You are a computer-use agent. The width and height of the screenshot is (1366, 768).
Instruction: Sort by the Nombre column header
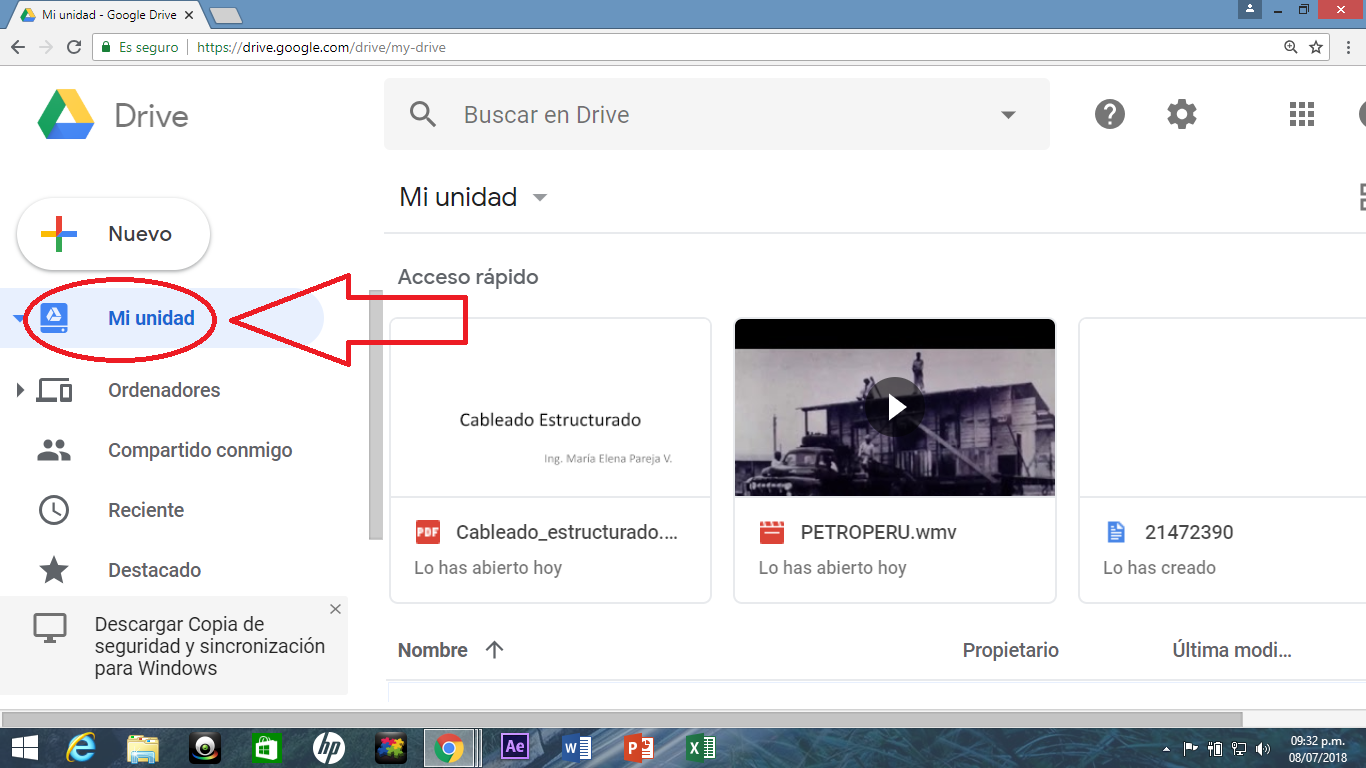[433, 650]
